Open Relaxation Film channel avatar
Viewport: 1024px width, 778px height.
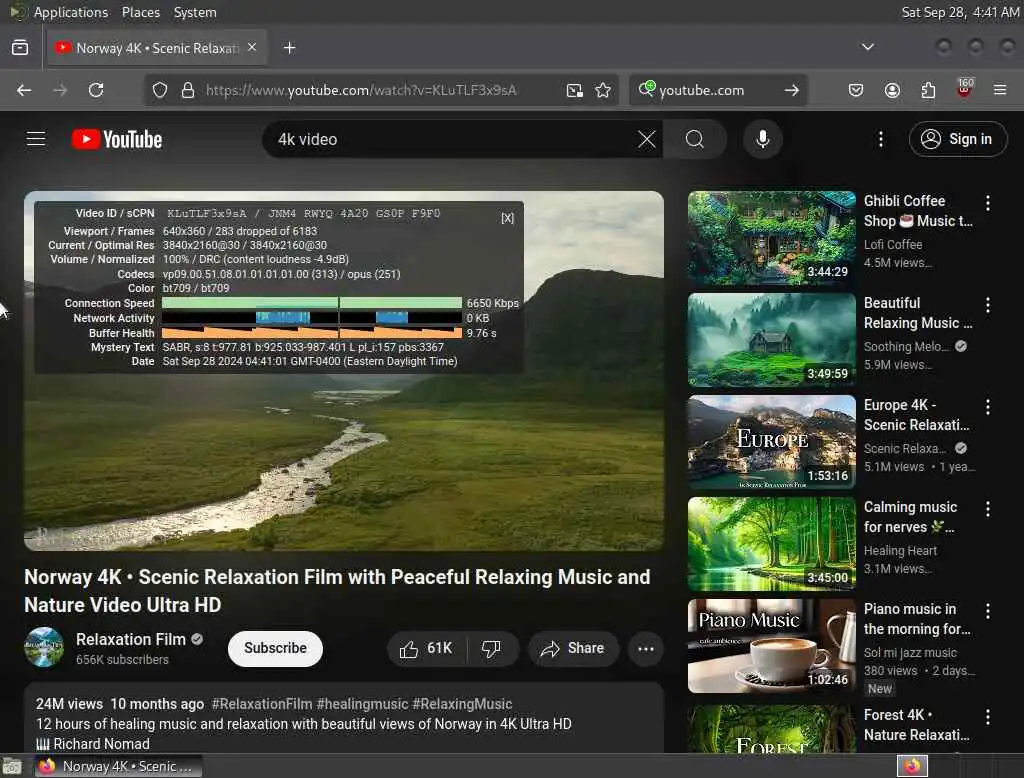coord(44,647)
